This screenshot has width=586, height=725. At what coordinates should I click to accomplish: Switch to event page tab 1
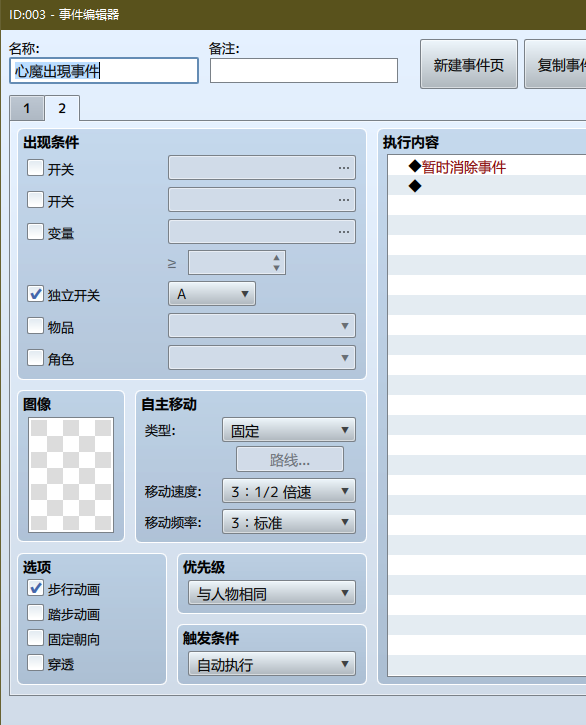click(27, 109)
